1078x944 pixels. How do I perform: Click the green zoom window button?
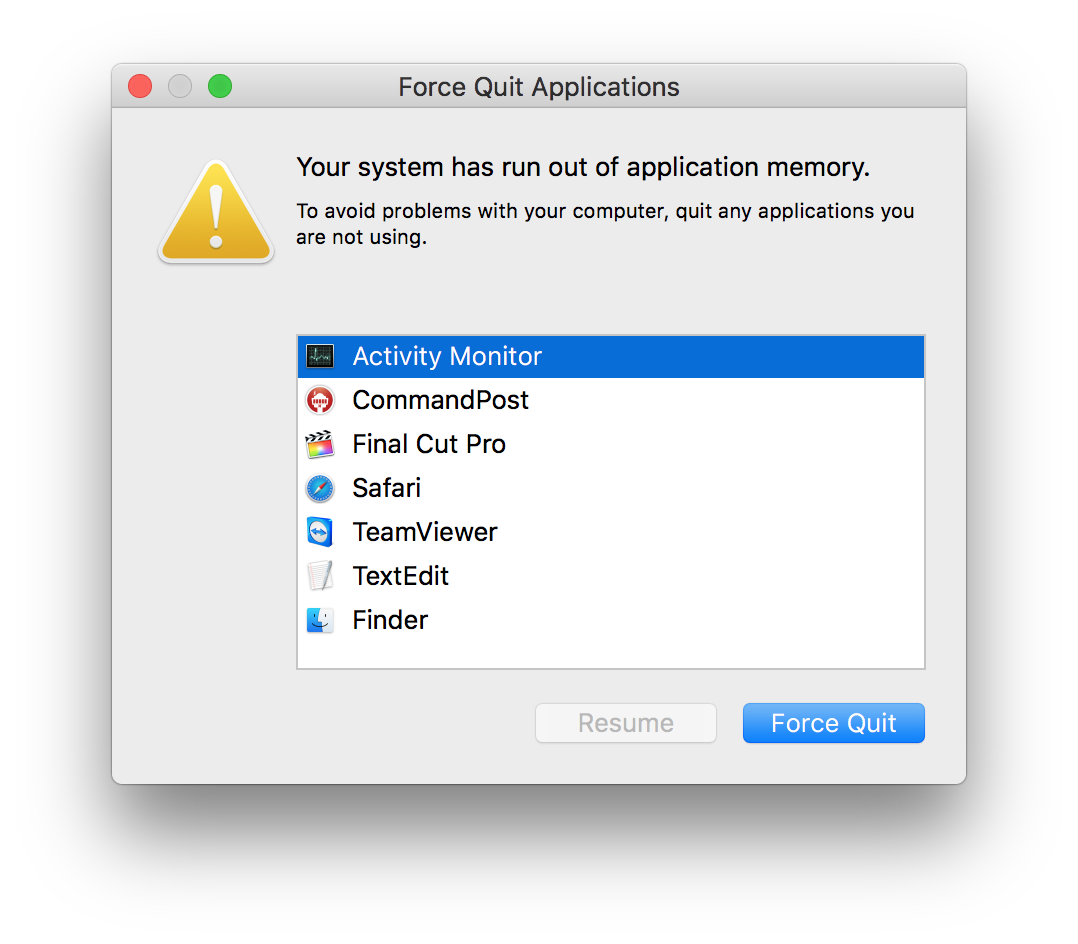pos(220,87)
